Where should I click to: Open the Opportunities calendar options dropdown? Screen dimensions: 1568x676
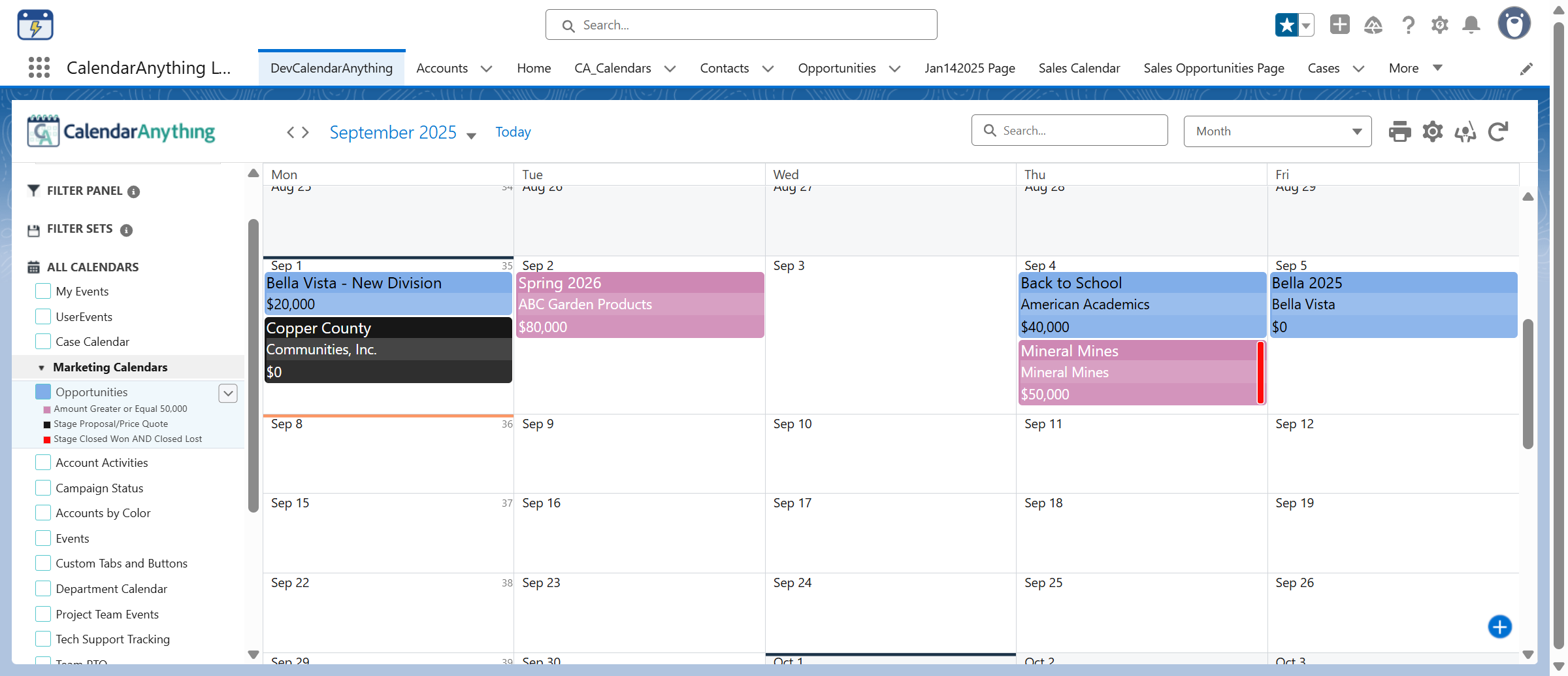[x=228, y=393]
